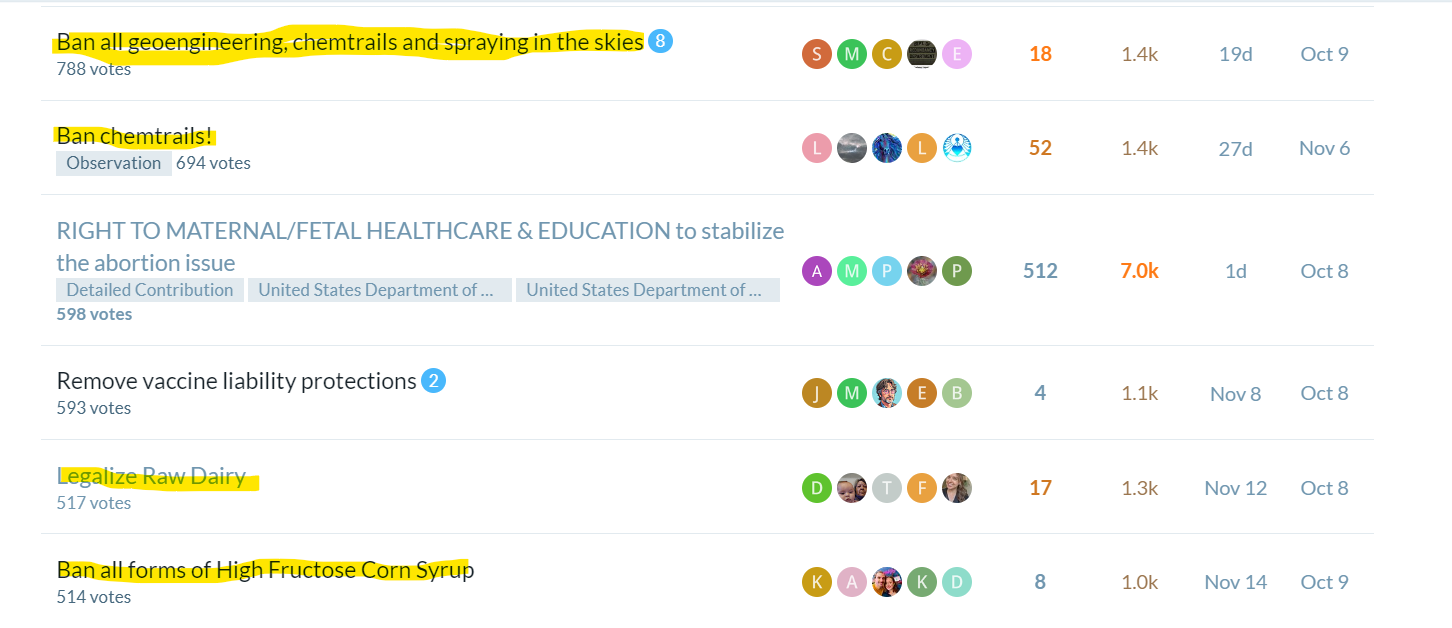Select the 'Observation' tag
Image resolution: width=1452 pixels, height=628 pixels.
tap(114, 163)
